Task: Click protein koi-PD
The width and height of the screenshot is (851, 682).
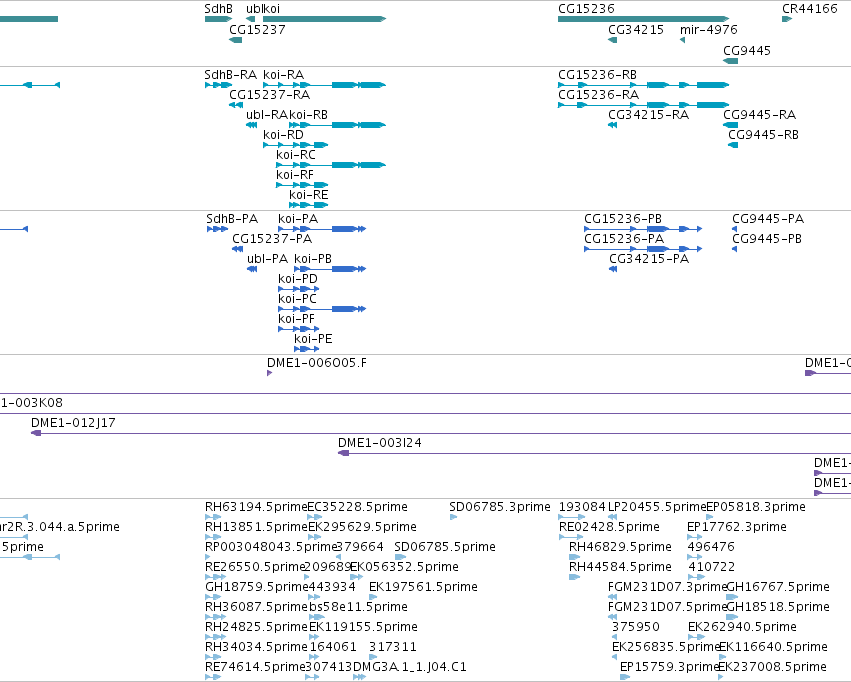Action: pyautogui.click(x=298, y=279)
